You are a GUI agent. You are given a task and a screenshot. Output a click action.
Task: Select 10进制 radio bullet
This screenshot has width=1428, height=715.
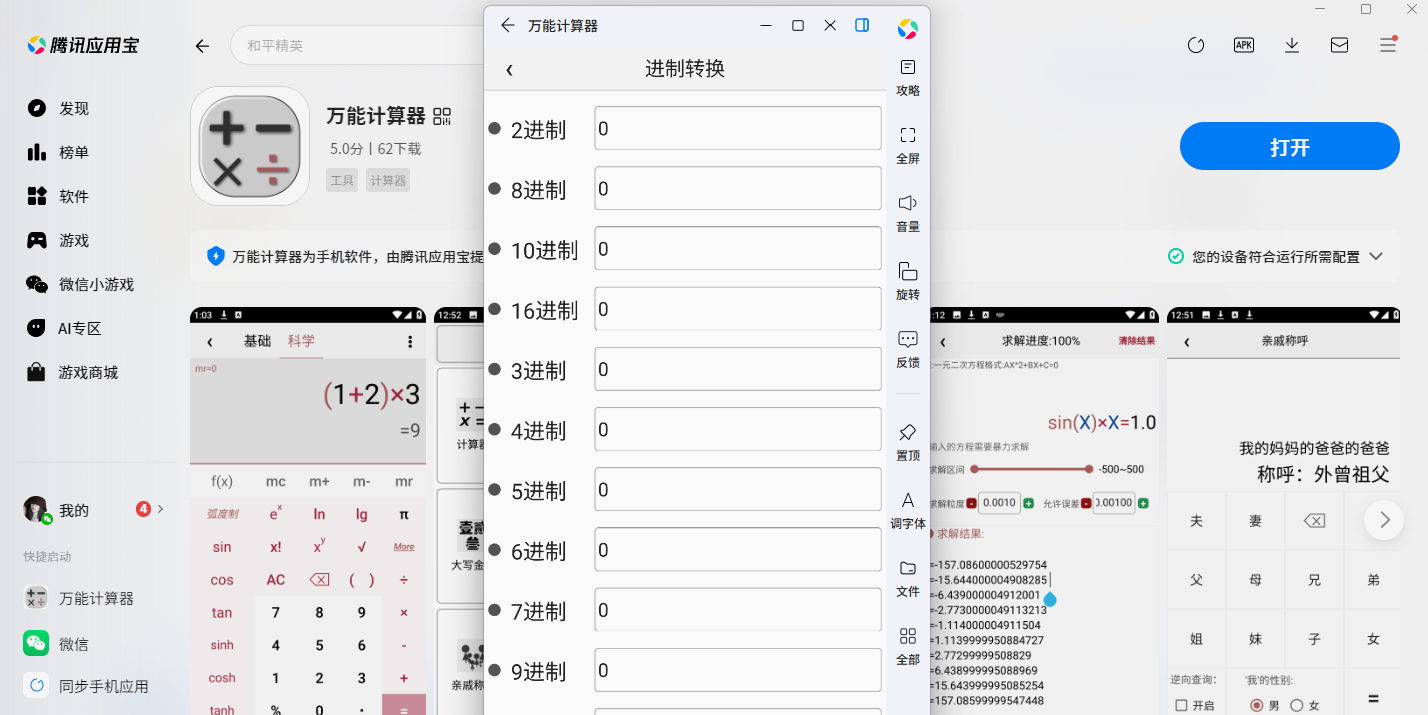click(494, 248)
